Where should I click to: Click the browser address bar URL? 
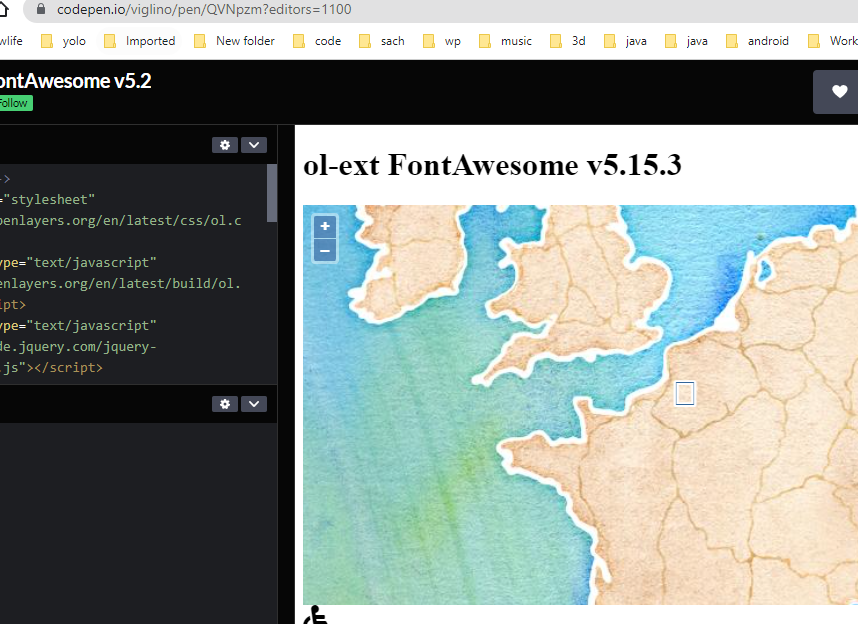point(200,10)
